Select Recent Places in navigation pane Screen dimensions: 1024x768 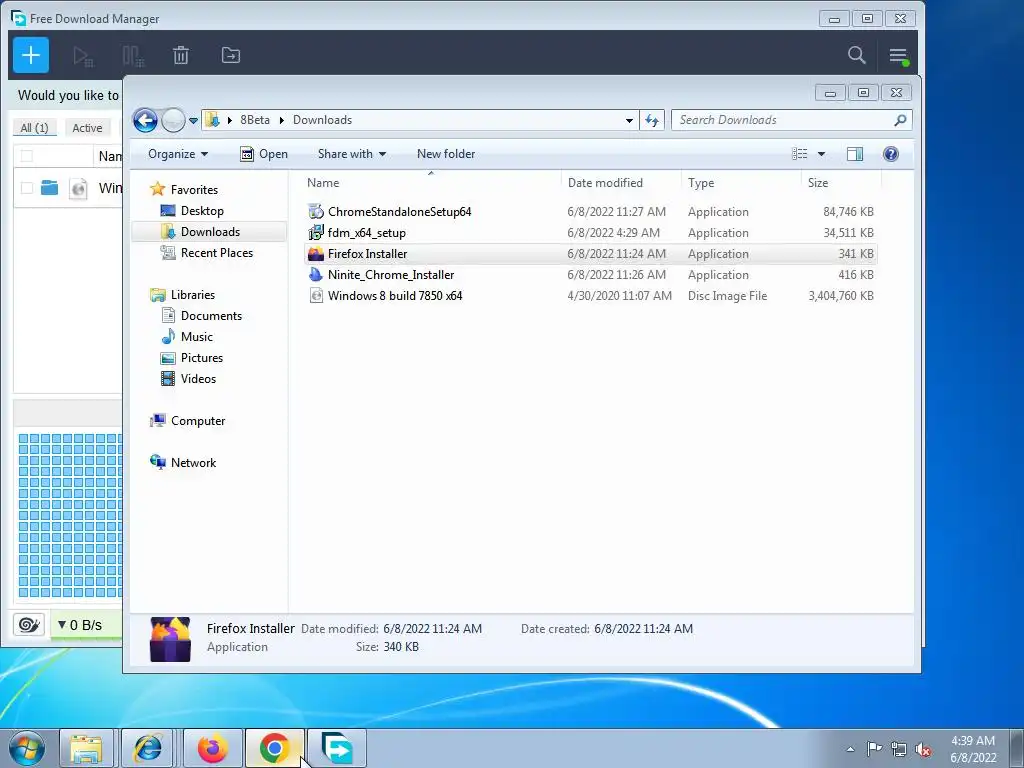216,253
